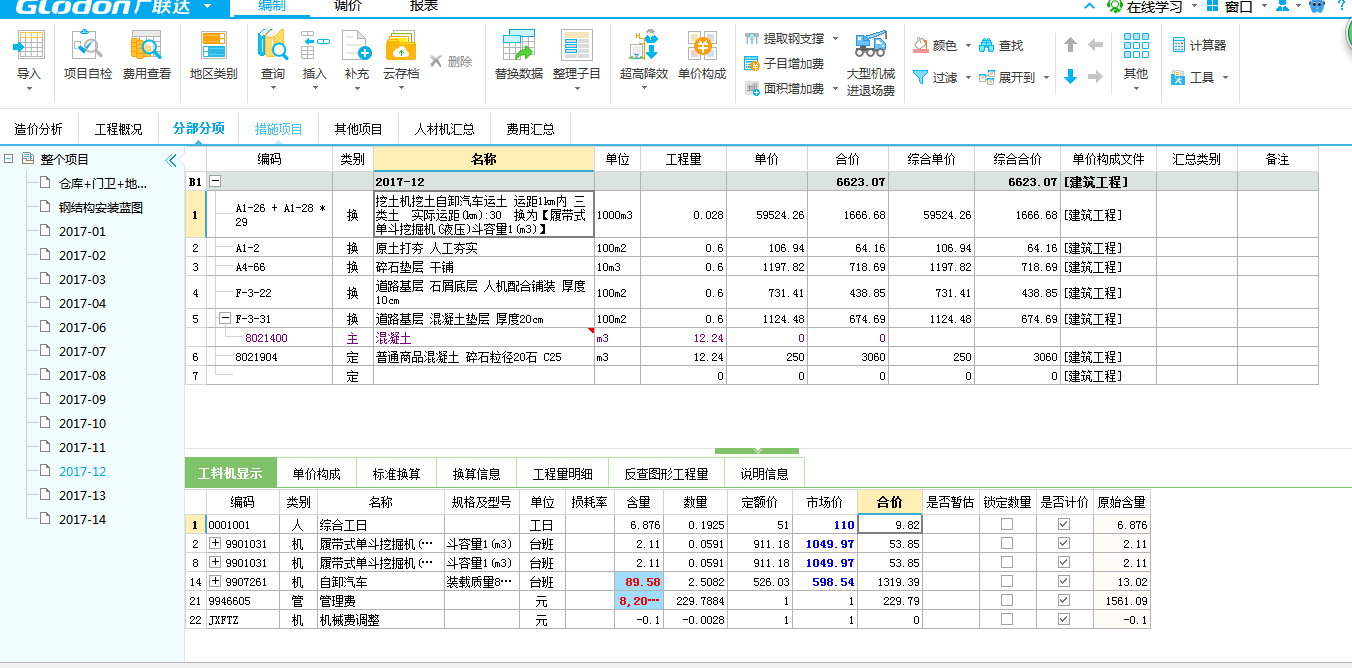Viewport: 1352px width, 668px height.
Task: Toggle 是否计价 for 自卸汽车 row
Action: pos(1064,581)
